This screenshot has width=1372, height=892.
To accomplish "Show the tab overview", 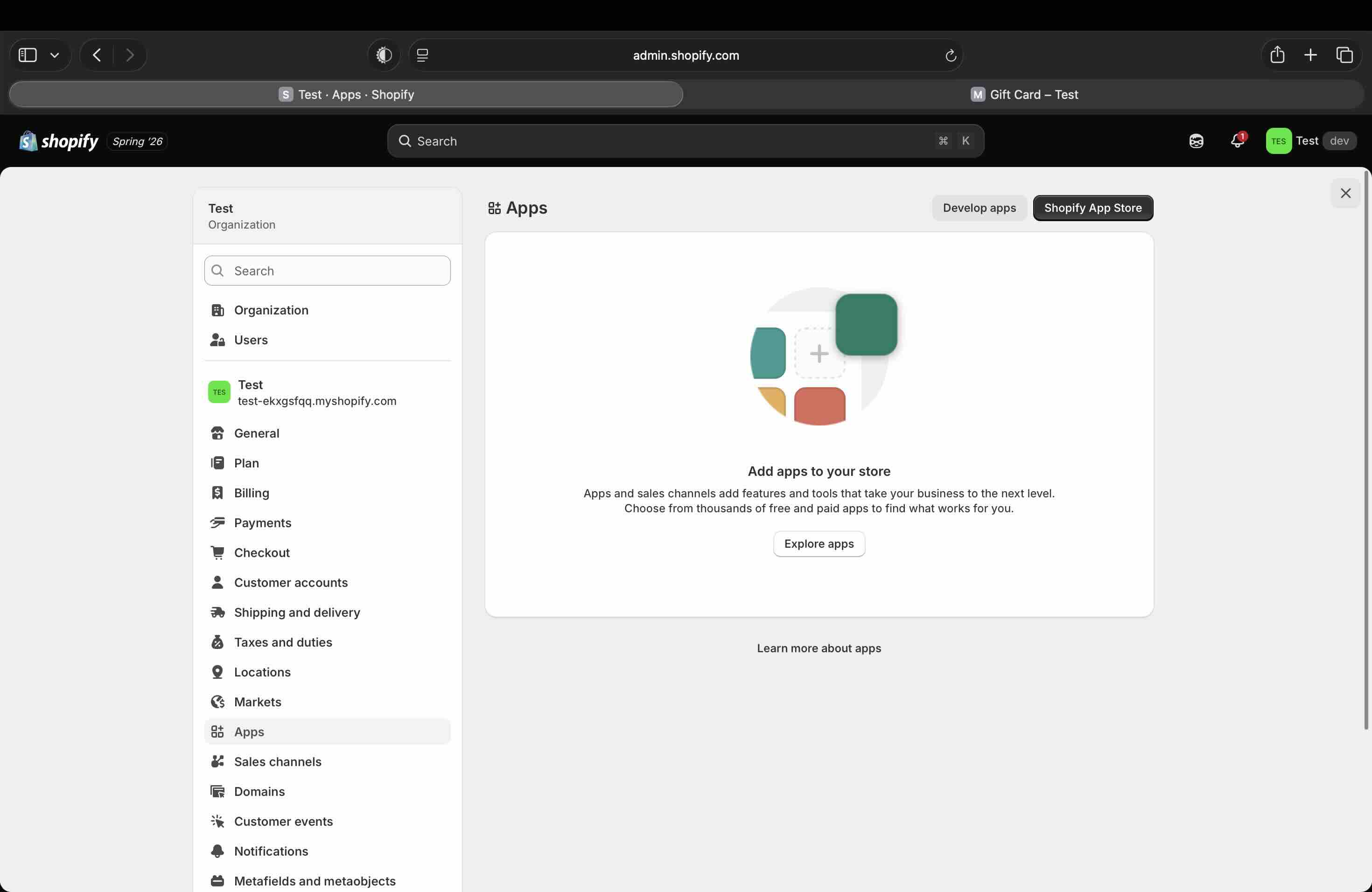I will click(1344, 56).
